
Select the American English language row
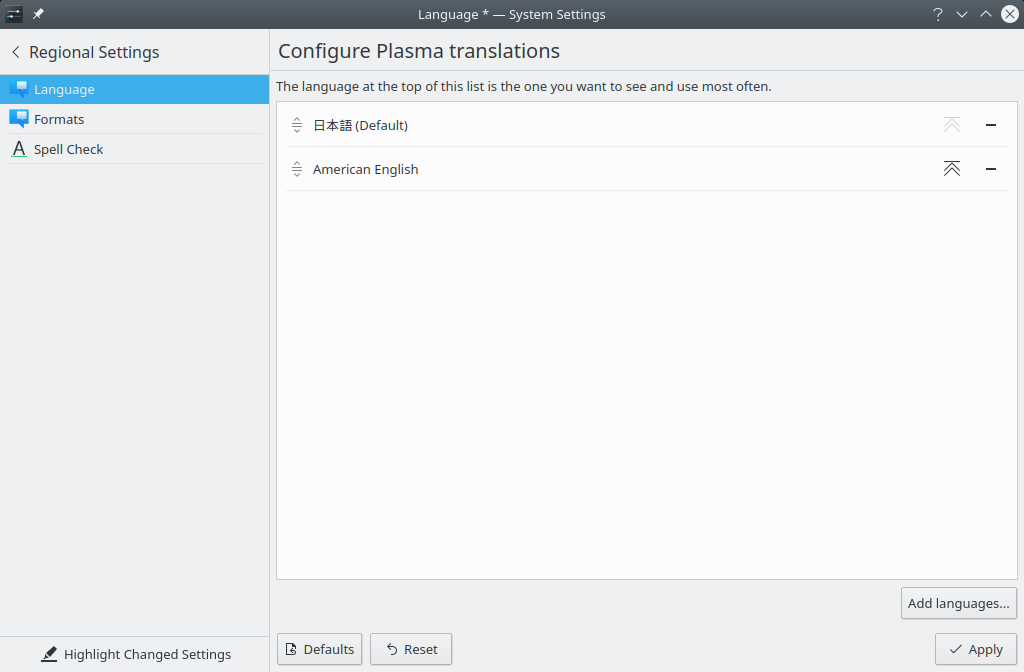click(x=647, y=169)
